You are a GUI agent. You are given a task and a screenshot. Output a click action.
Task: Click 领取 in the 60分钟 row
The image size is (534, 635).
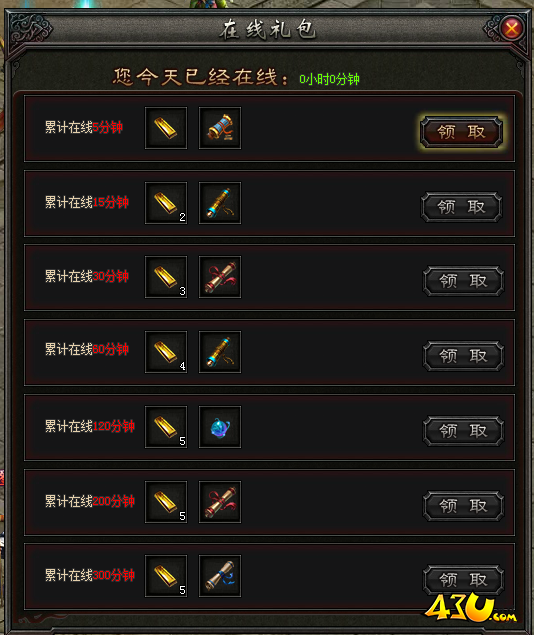tap(463, 356)
